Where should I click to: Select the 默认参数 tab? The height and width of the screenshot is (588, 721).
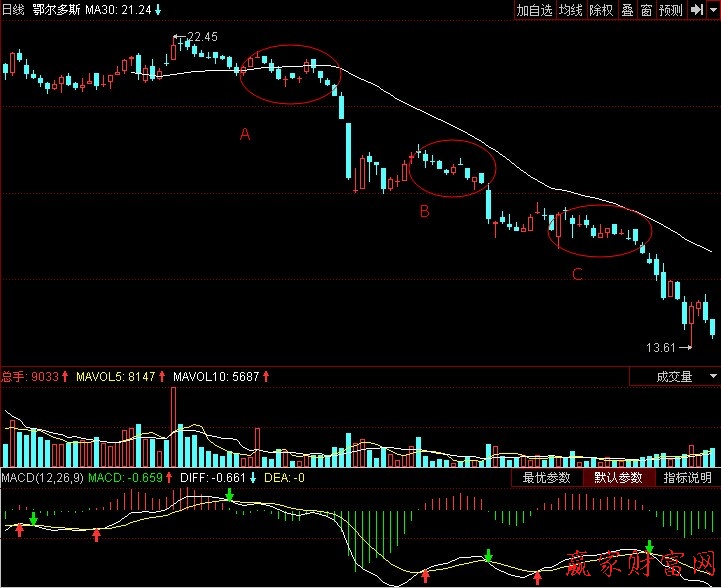pyautogui.click(x=617, y=478)
